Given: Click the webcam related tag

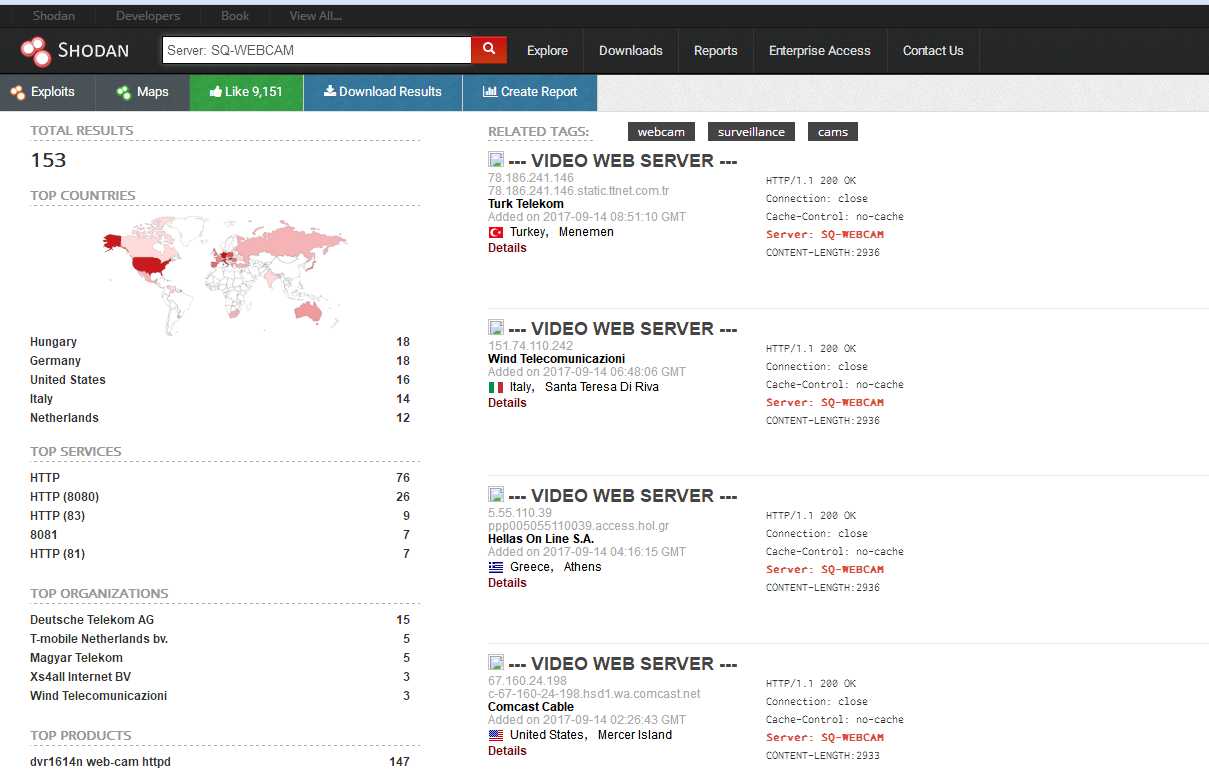Looking at the screenshot, I should pyautogui.click(x=661, y=132).
